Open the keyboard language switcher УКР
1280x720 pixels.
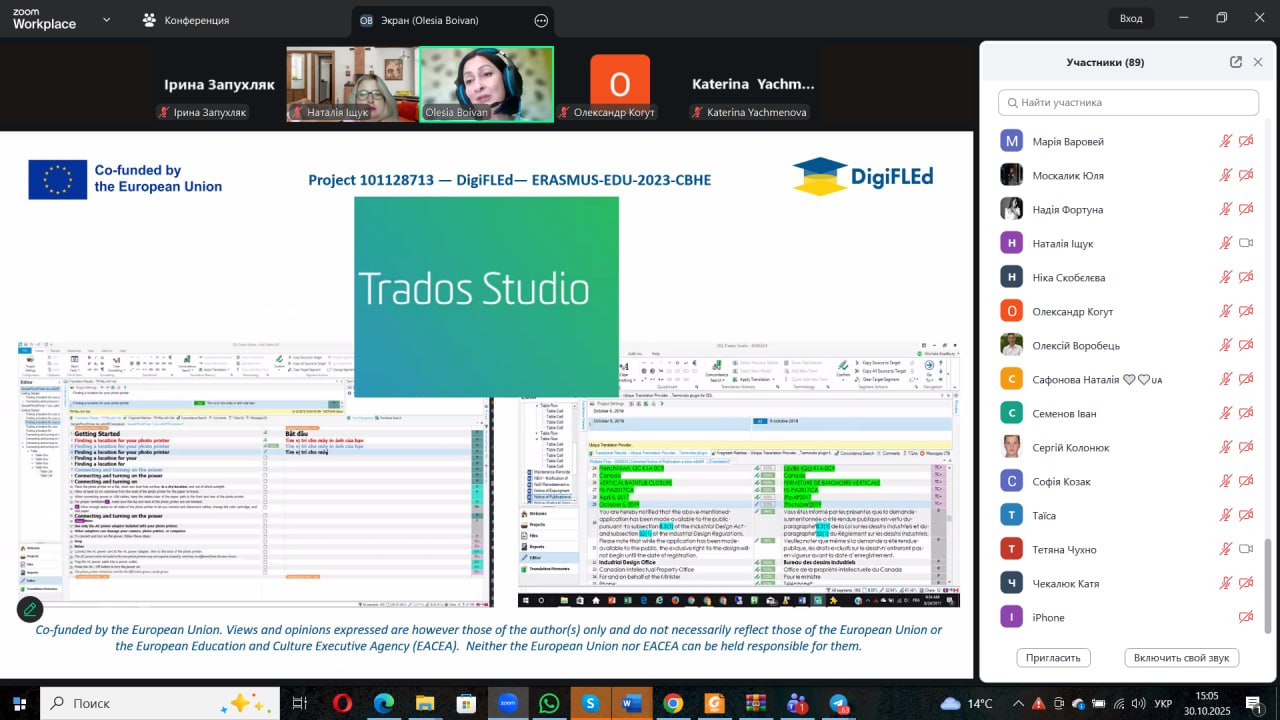click(1163, 703)
